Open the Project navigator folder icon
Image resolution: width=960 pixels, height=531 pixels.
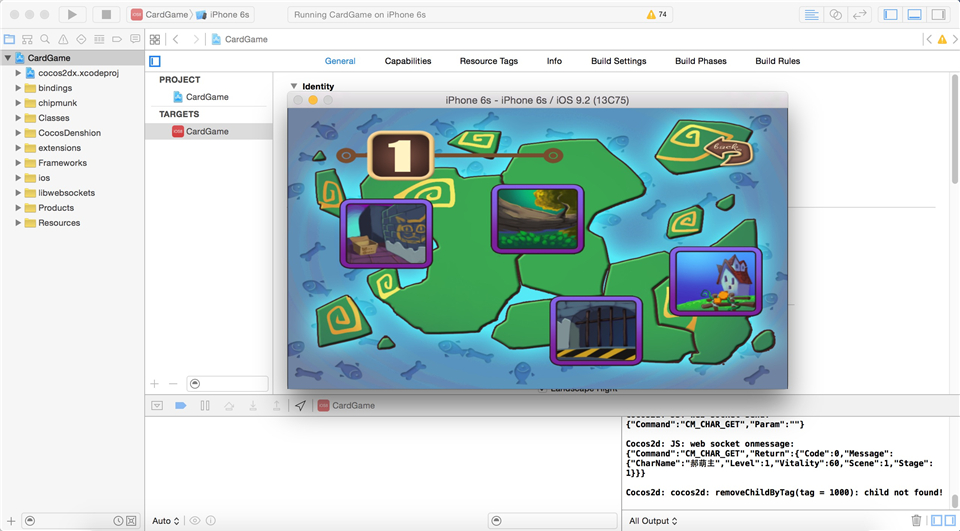tap(9, 39)
